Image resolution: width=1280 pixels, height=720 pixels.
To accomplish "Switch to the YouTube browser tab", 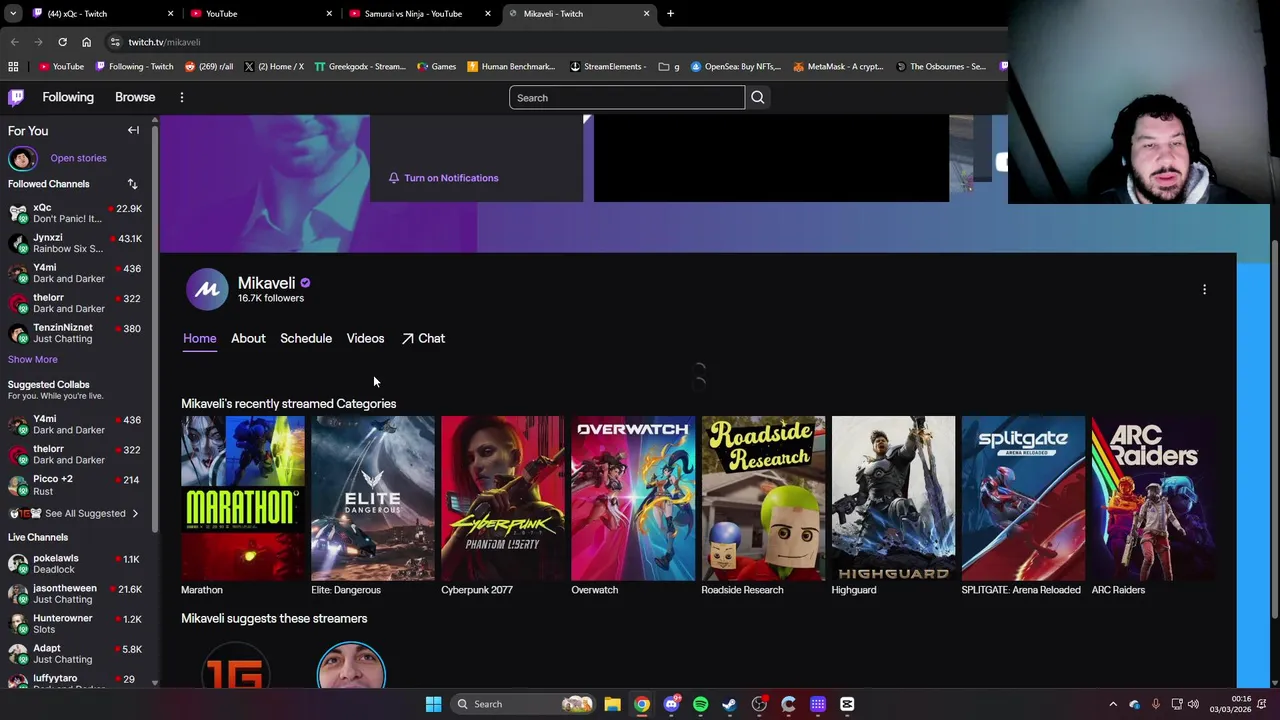I will click(262, 13).
